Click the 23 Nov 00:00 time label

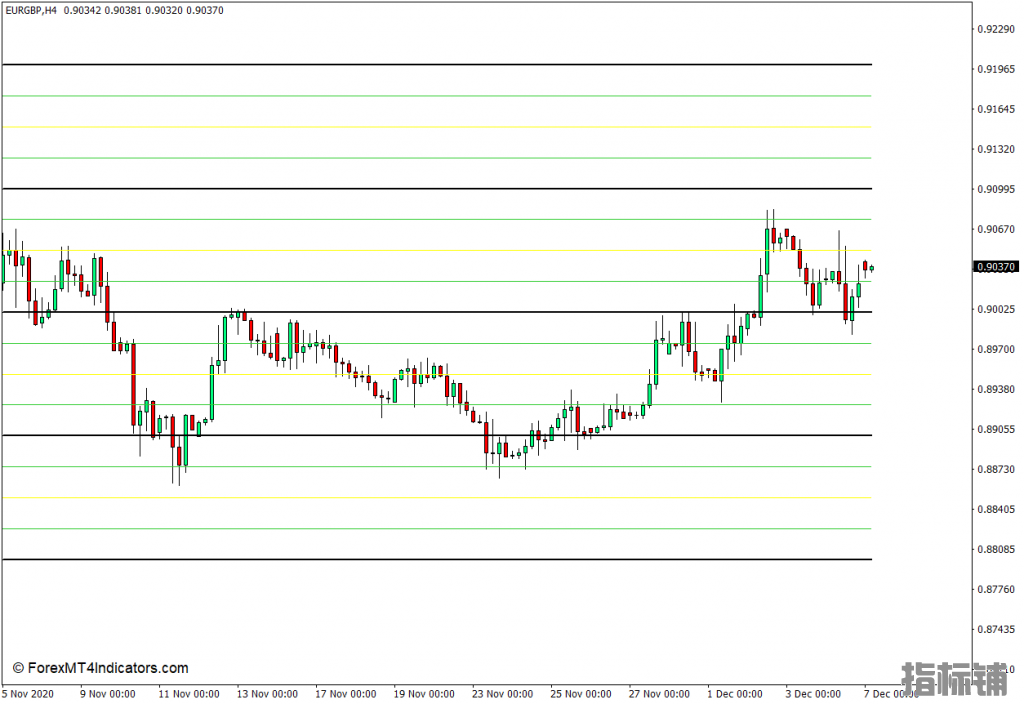pos(502,694)
